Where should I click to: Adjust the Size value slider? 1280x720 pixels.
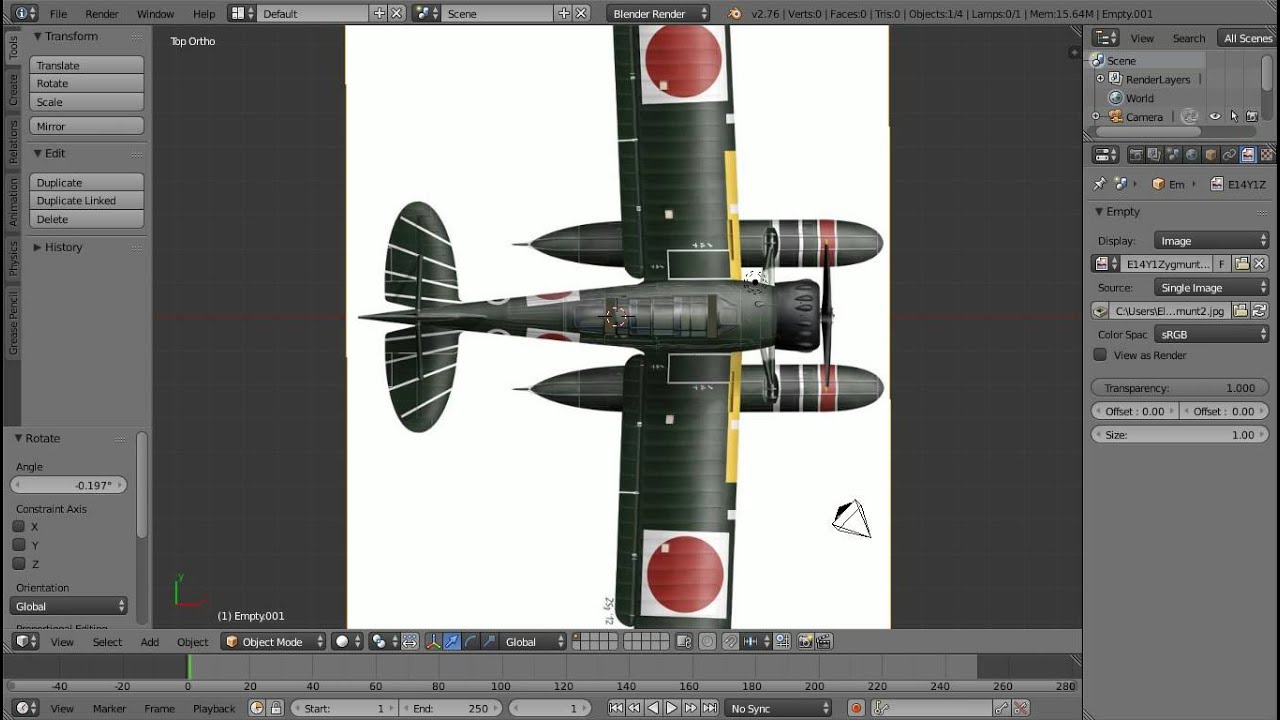point(1180,435)
